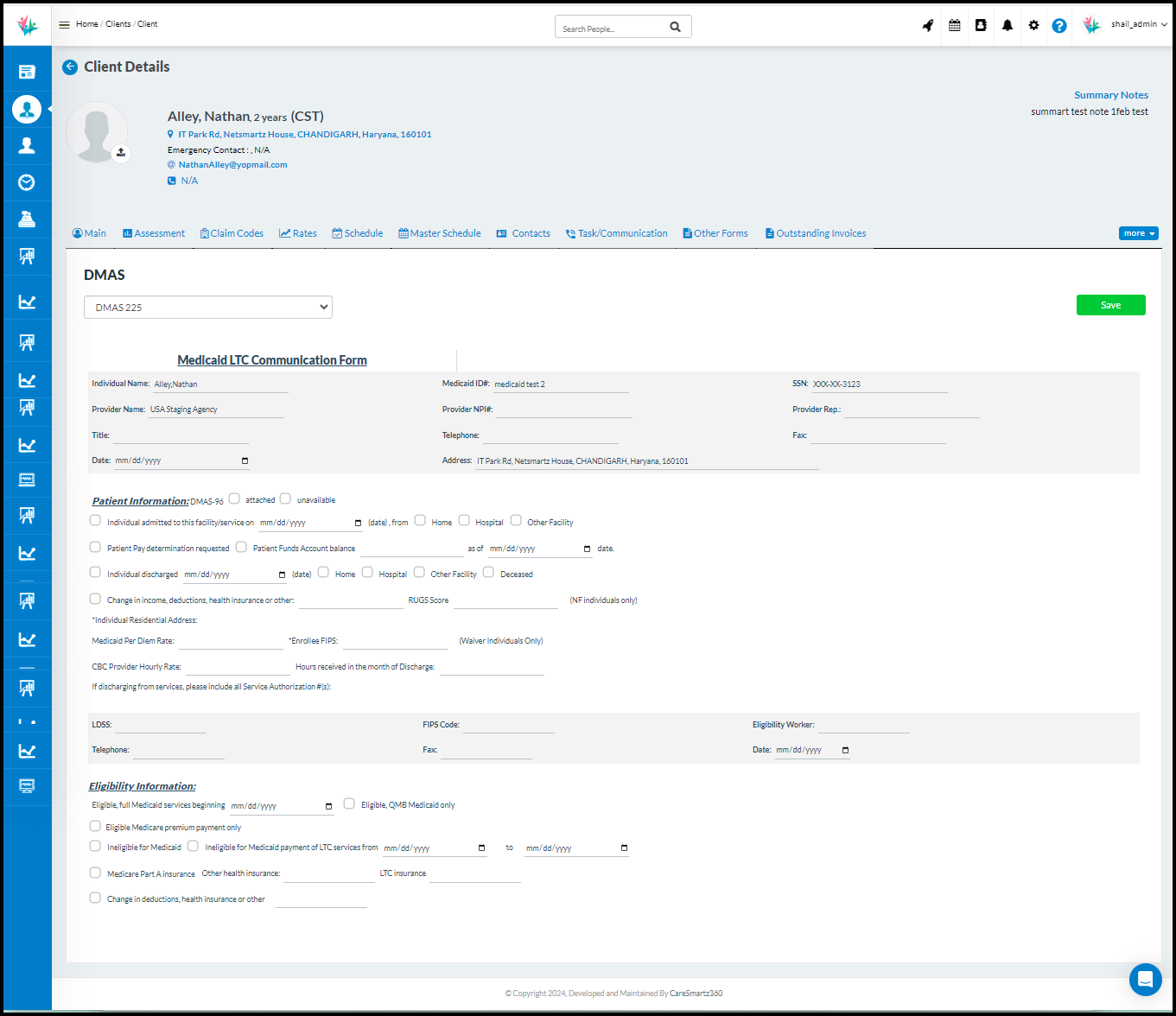Open the Summary Notes link

click(1110, 95)
